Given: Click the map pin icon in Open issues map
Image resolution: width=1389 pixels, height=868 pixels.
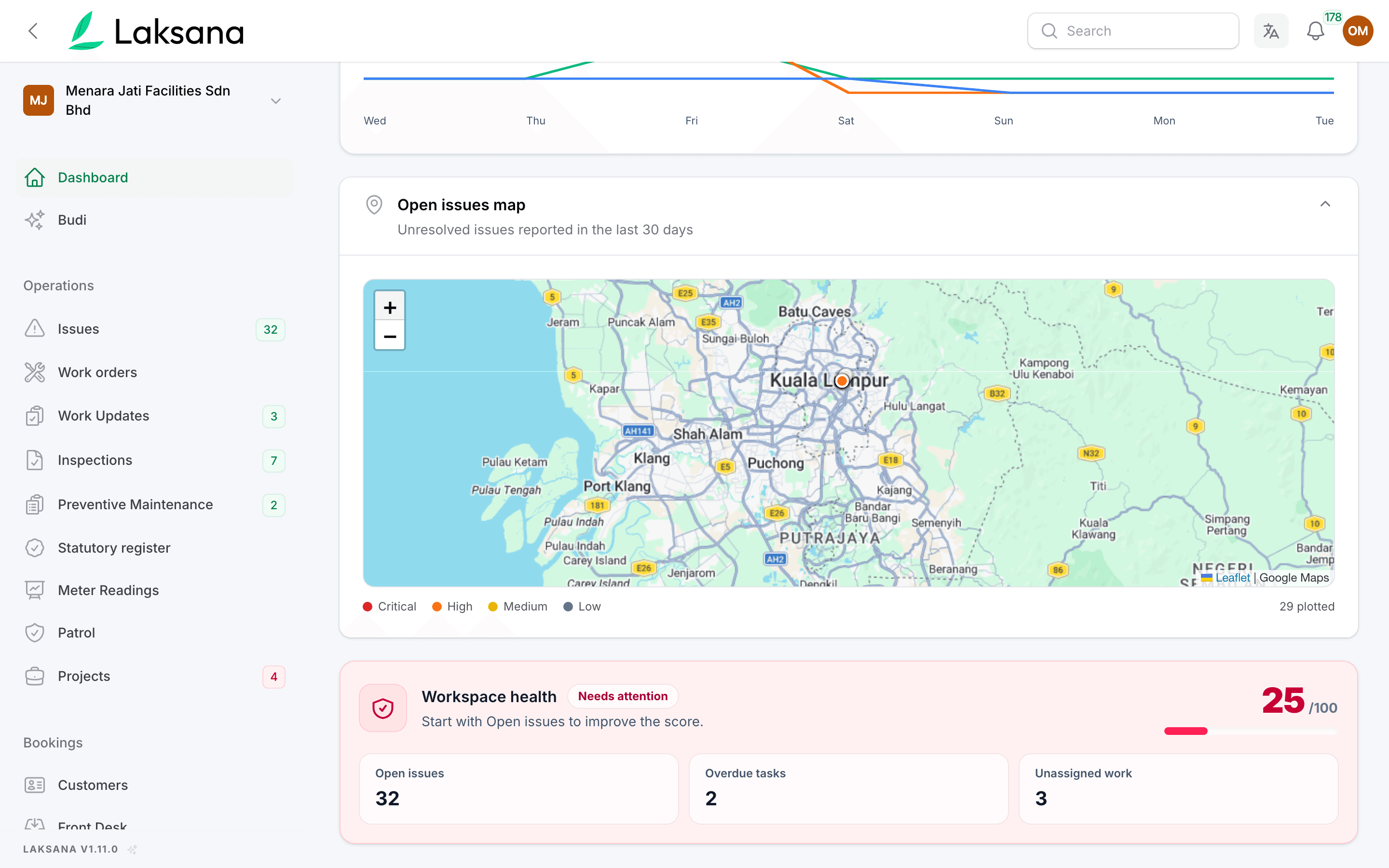Looking at the screenshot, I should [374, 205].
